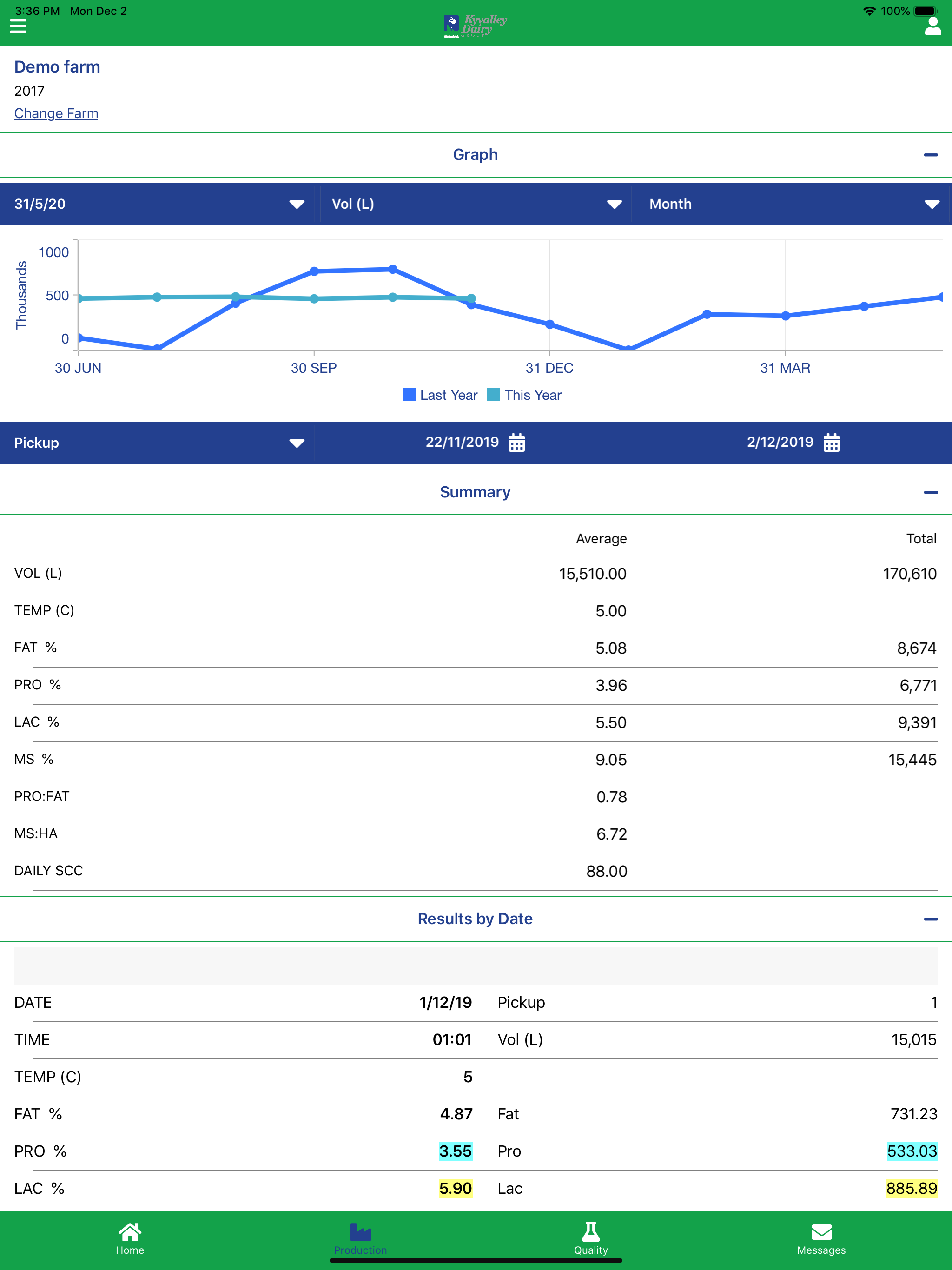Viewport: 952px width, 1270px height.
Task: Open the 31/5/20 date dropdown
Action: [159, 205]
